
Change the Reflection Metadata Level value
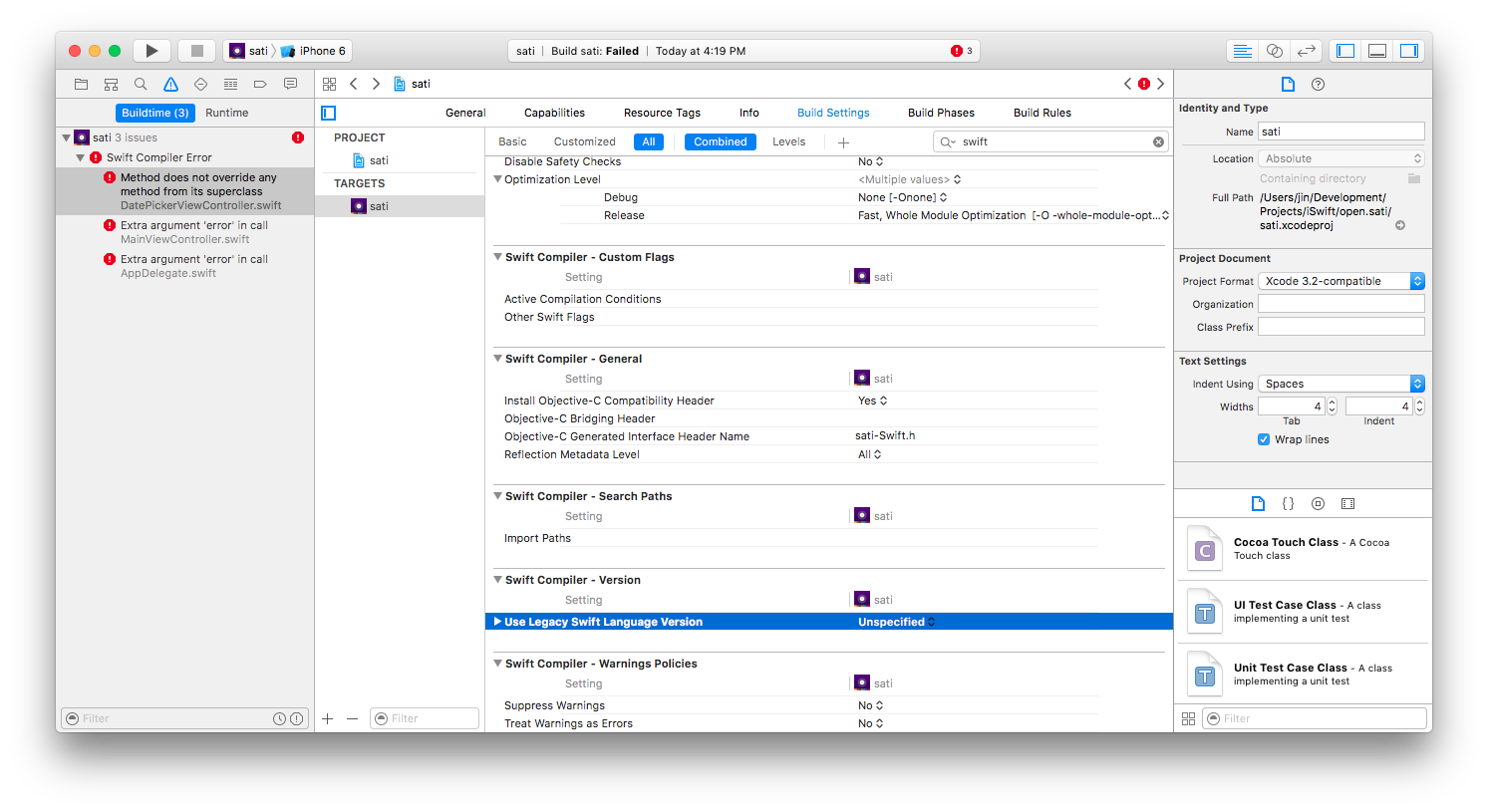click(x=870, y=454)
